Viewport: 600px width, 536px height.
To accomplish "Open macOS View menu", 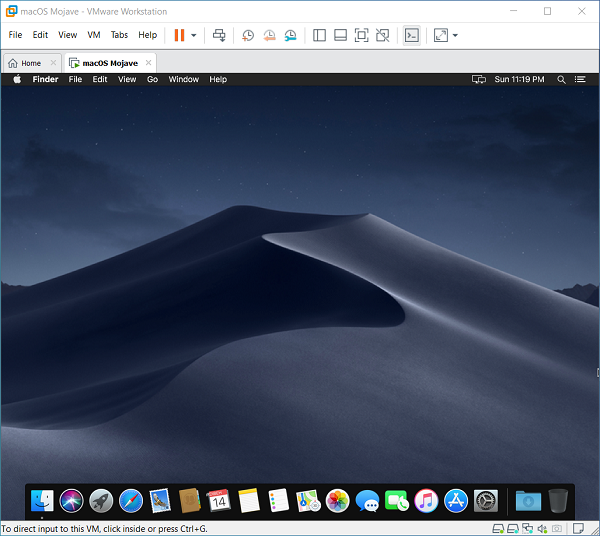I will click(x=127, y=79).
